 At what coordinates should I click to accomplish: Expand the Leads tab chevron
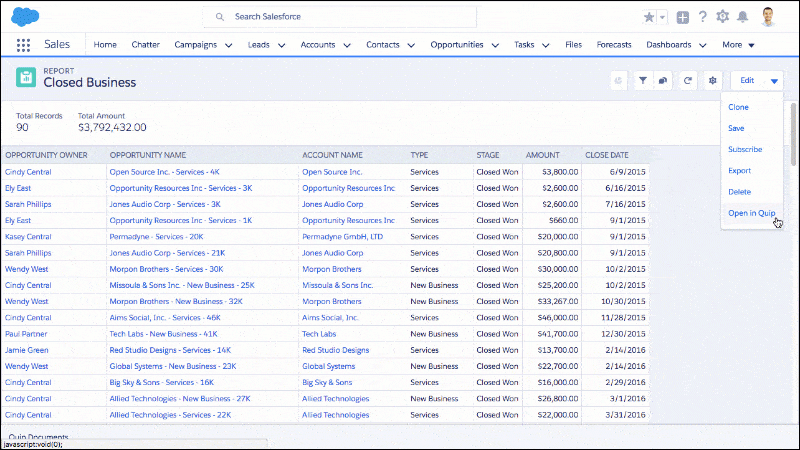click(281, 45)
